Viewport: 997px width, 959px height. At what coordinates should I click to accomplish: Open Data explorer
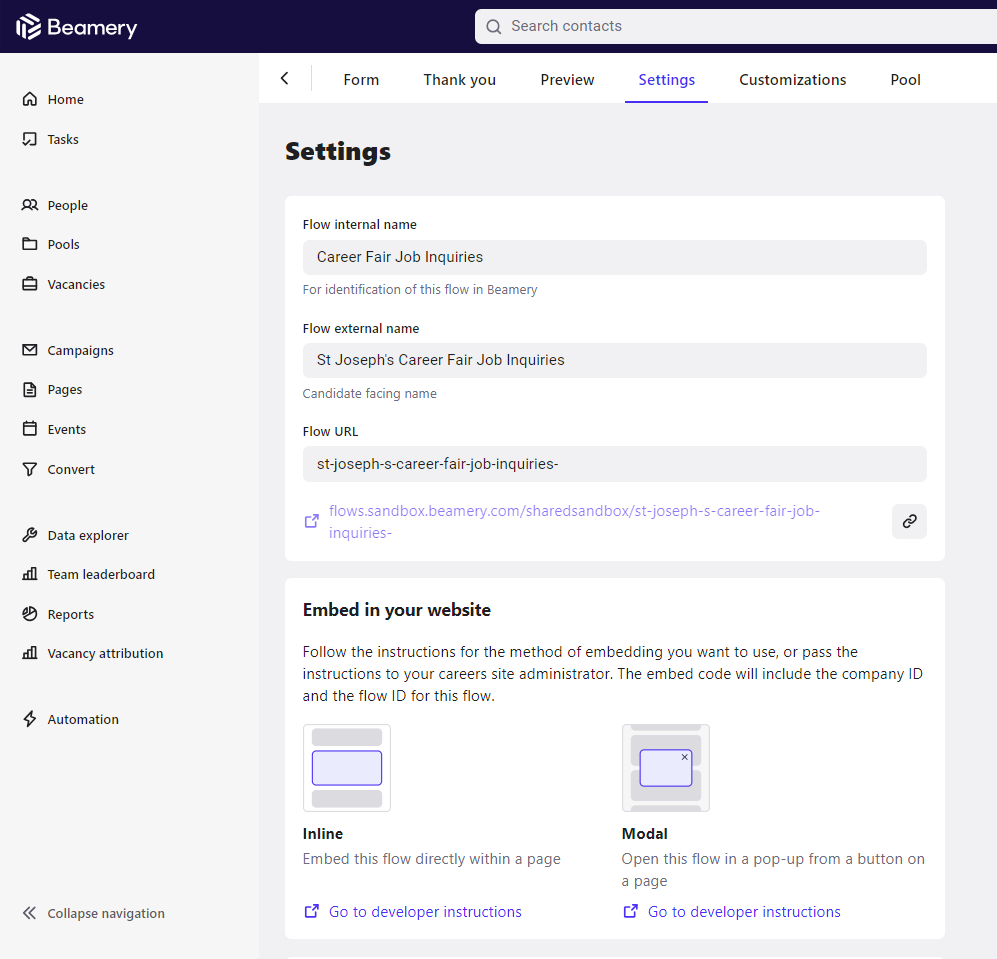click(88, 535)
